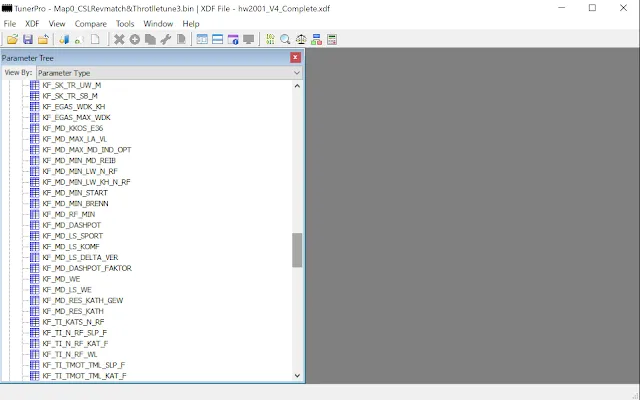640x400 pixels.
Task: Select table KF_MD_RES_KATH_GEW
Action: pyautogui.click(x=83, y=300)
